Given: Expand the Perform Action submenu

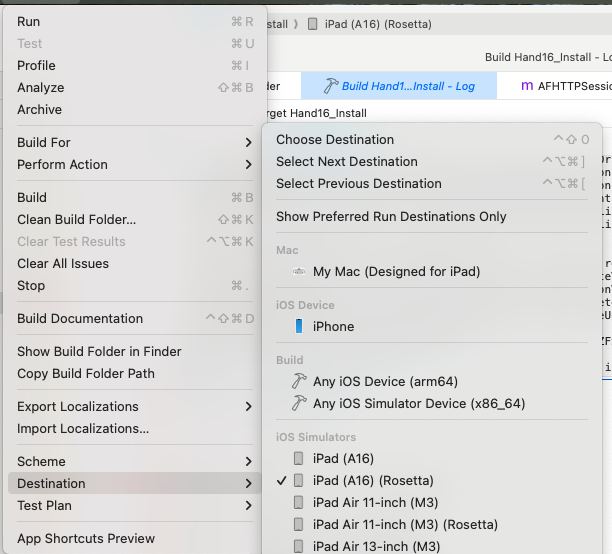Looking at the screenshot, I should [135, 164].
